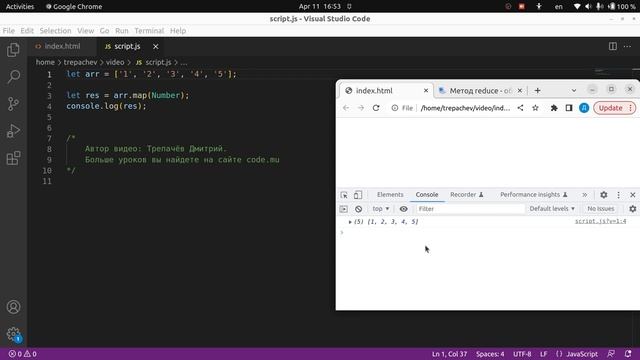The height and width of the screenshot is (360, 640).
Task: Open the Help menu
Action: [178, 31]
